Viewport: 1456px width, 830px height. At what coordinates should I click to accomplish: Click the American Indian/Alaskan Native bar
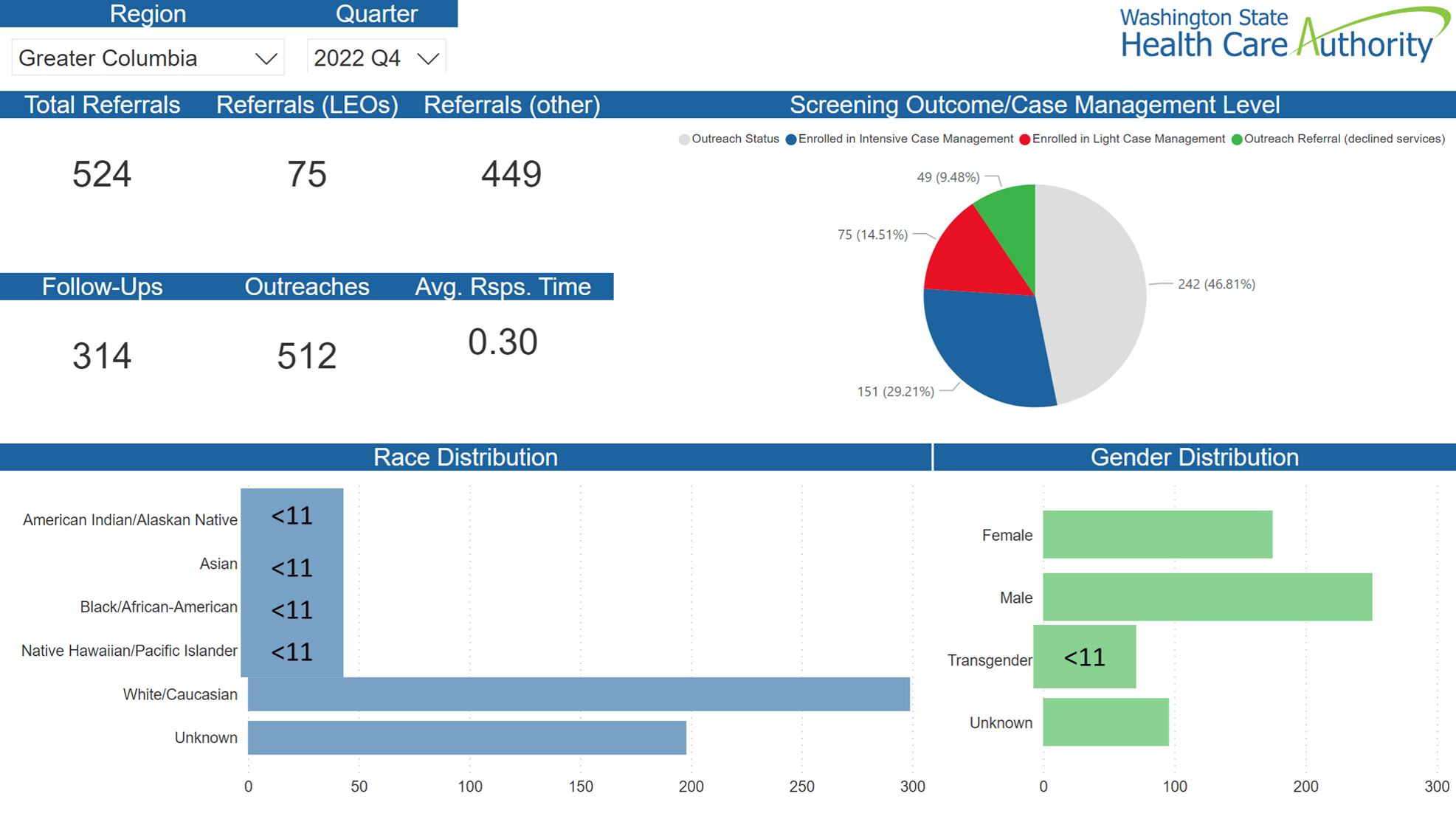pos(292,515)
